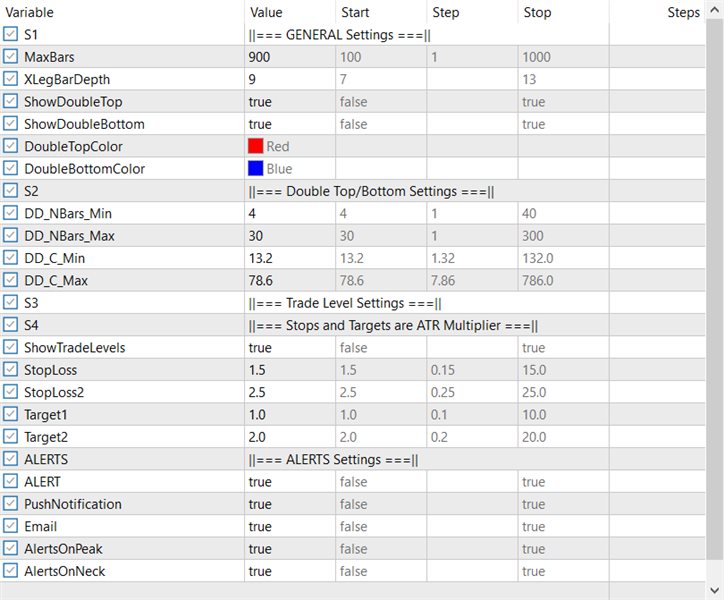Select StopLoss value 1.5
This screenshot has width=724, height=600.
(x=257, y=370)
